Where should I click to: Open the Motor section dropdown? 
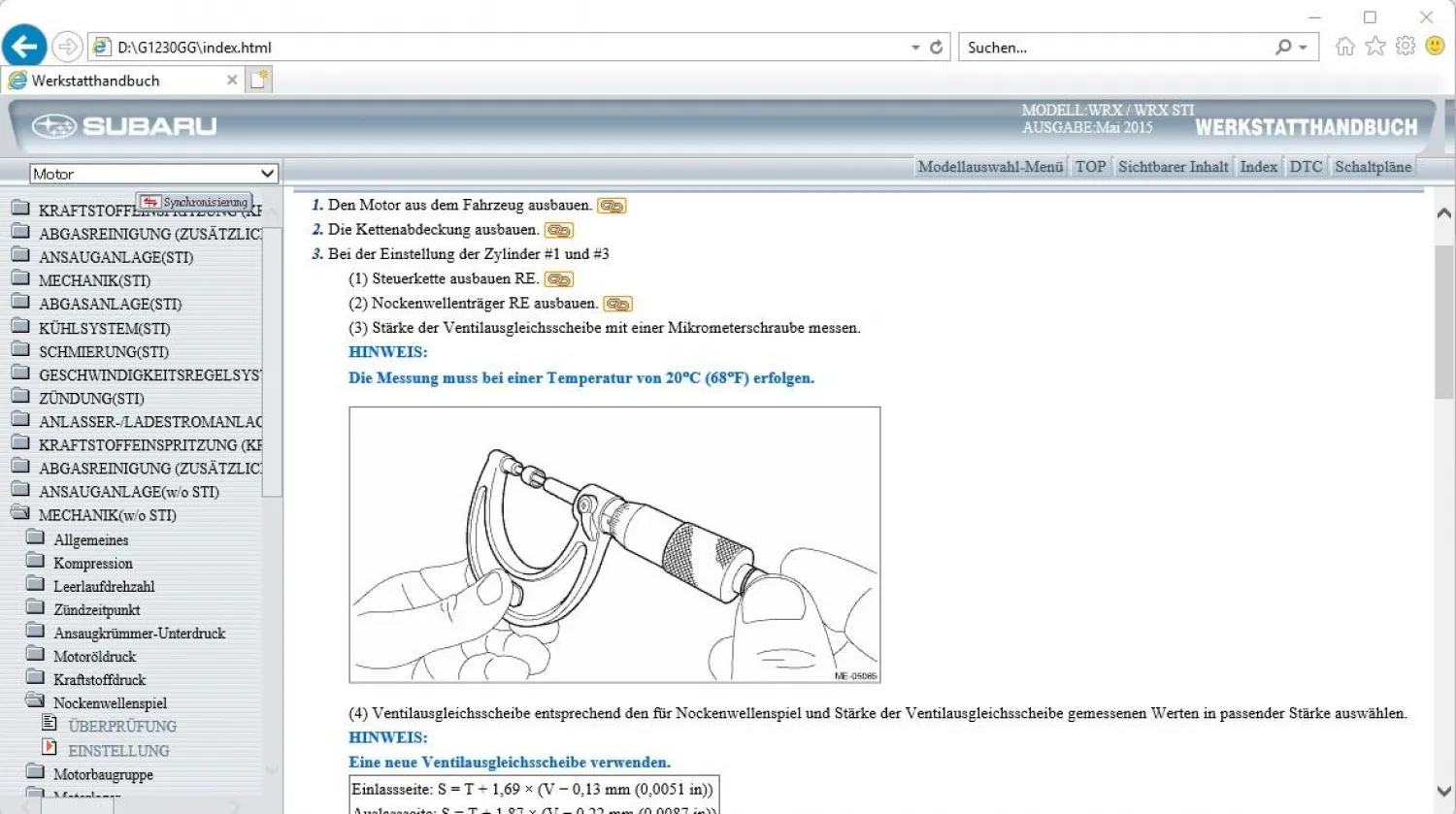tap(153, 174)
